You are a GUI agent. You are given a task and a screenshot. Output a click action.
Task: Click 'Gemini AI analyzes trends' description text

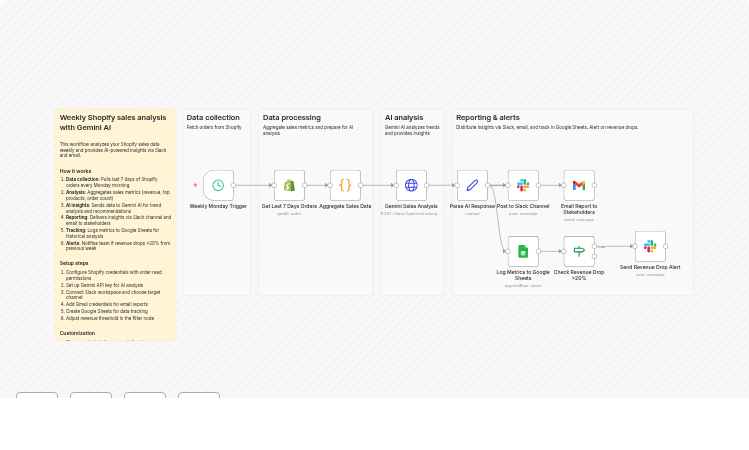pos(412,130)
